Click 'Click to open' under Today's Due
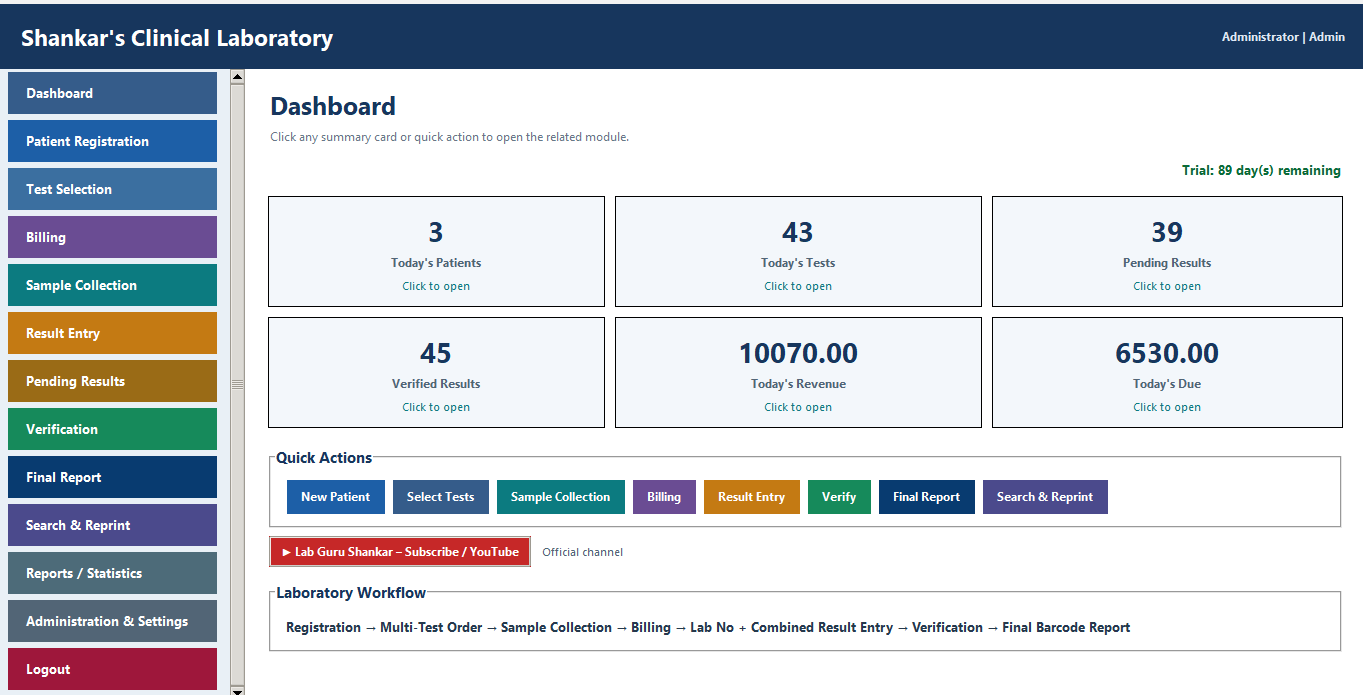1363x695 pixels. pos(1167,407)
